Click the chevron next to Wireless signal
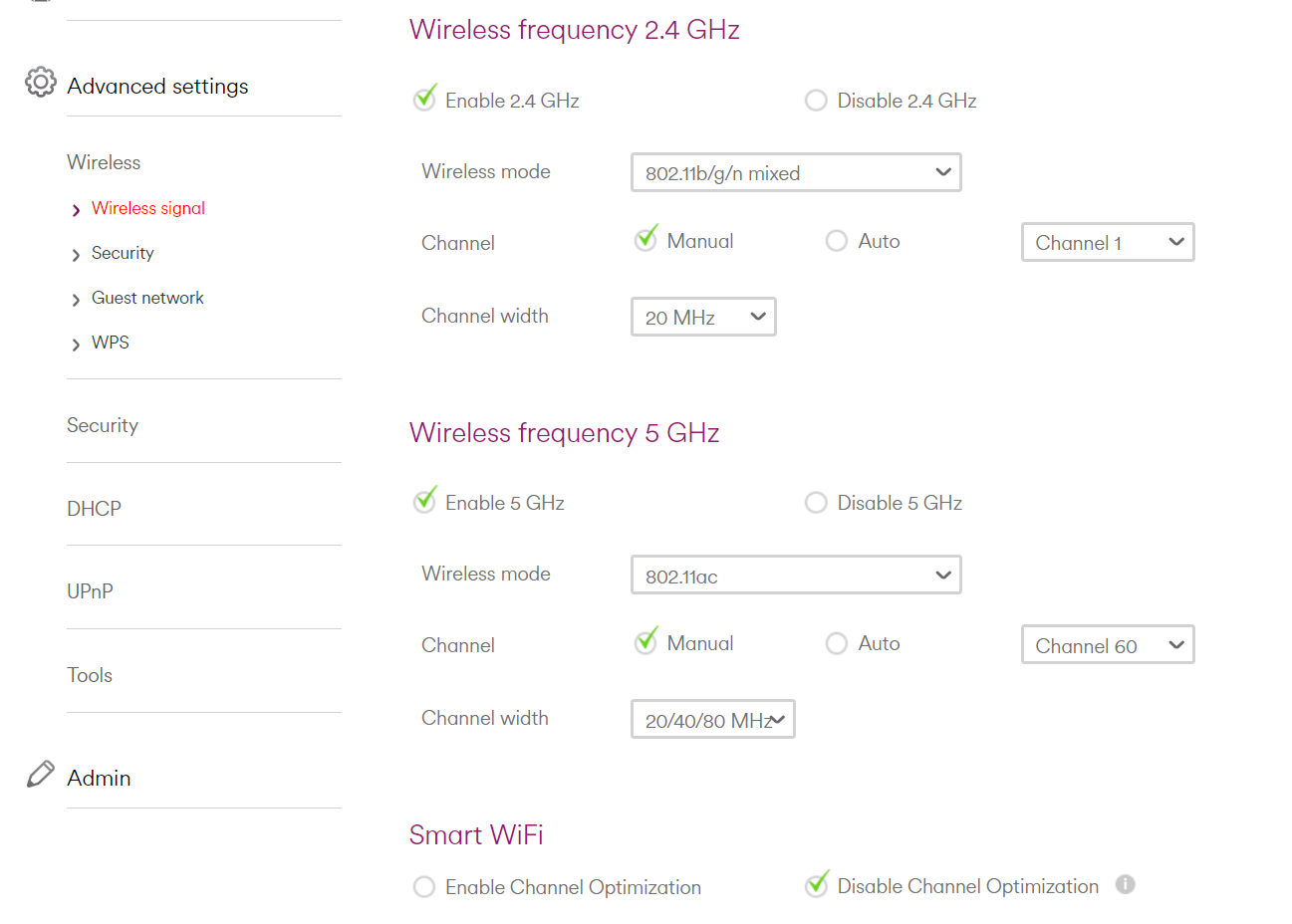Viewport: 1292px width, 924px height. point(77,209)
